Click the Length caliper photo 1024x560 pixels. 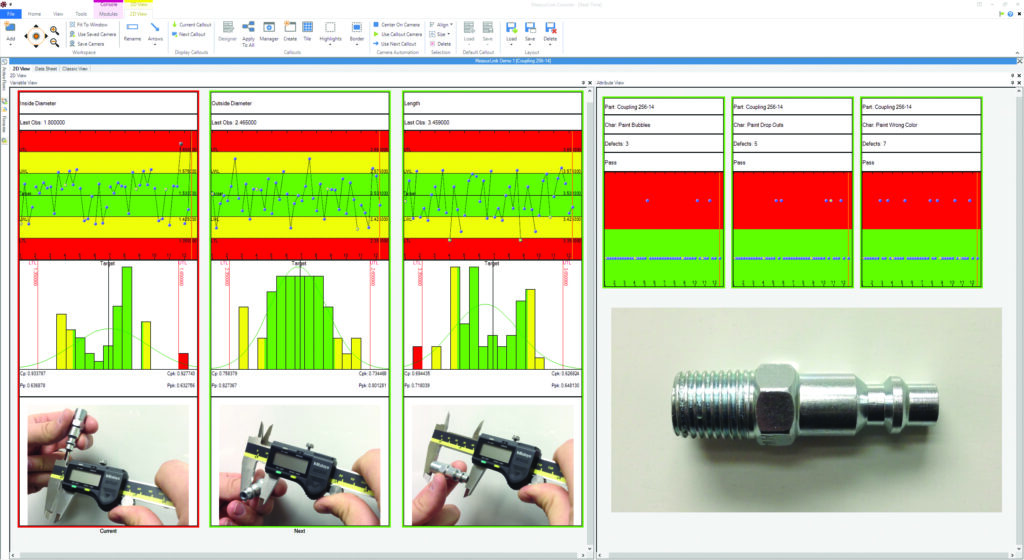[x=492, y=465]
